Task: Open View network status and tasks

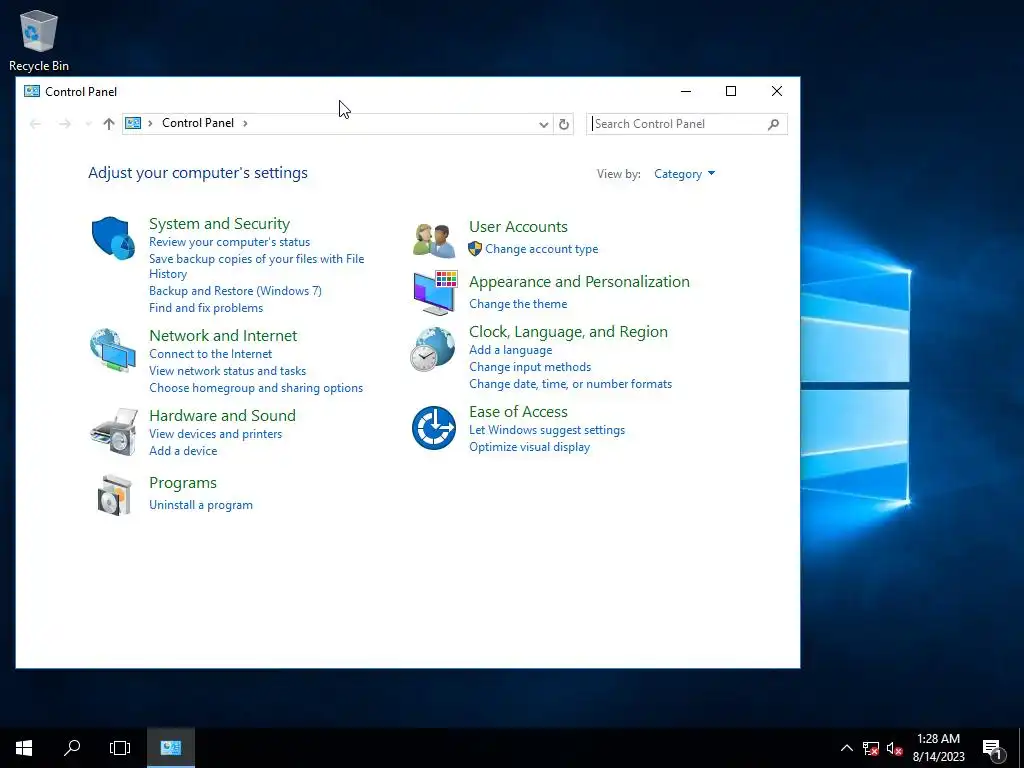Action: click(227, 370)
